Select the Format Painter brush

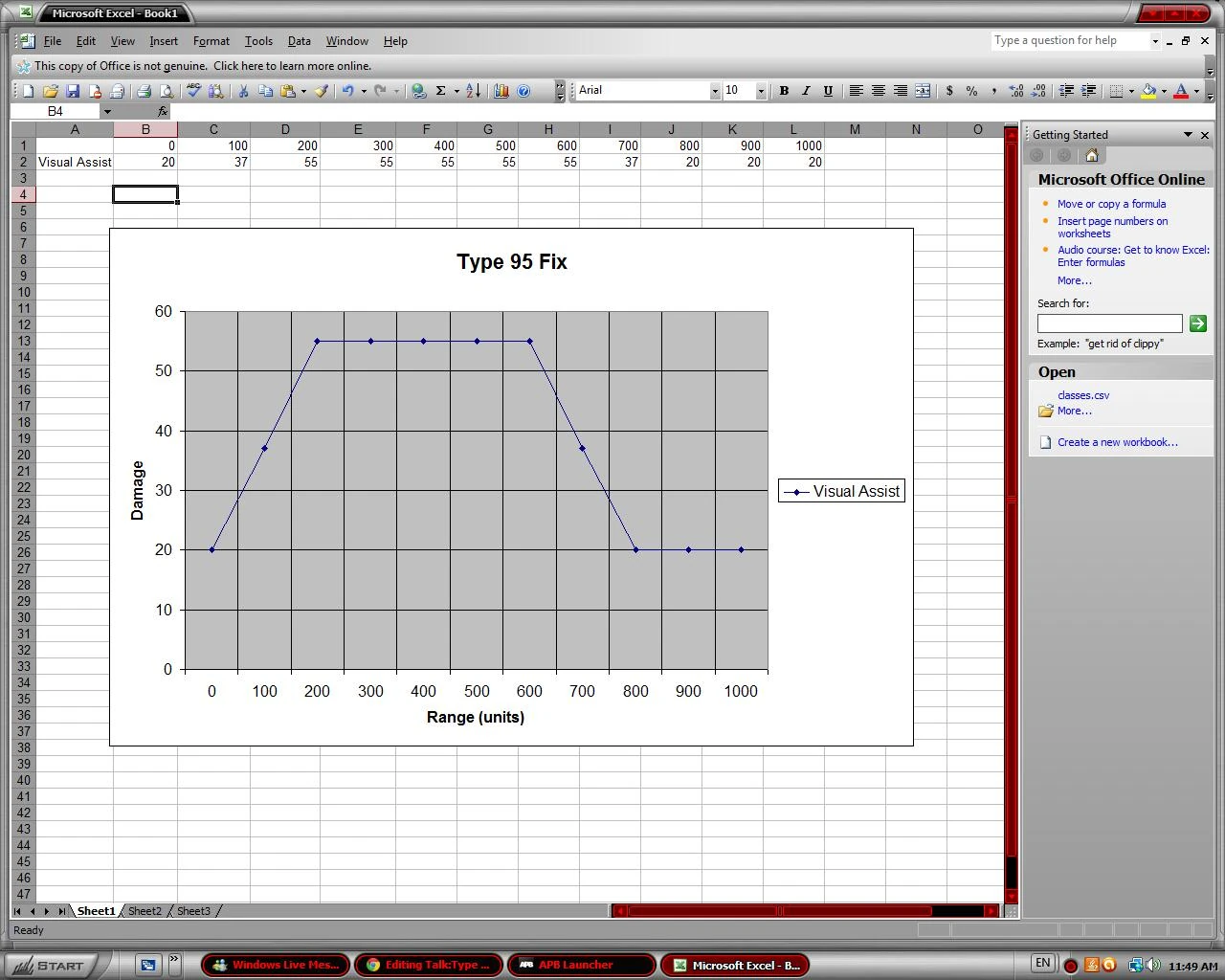pyautogui.click(x=322, y=91)
